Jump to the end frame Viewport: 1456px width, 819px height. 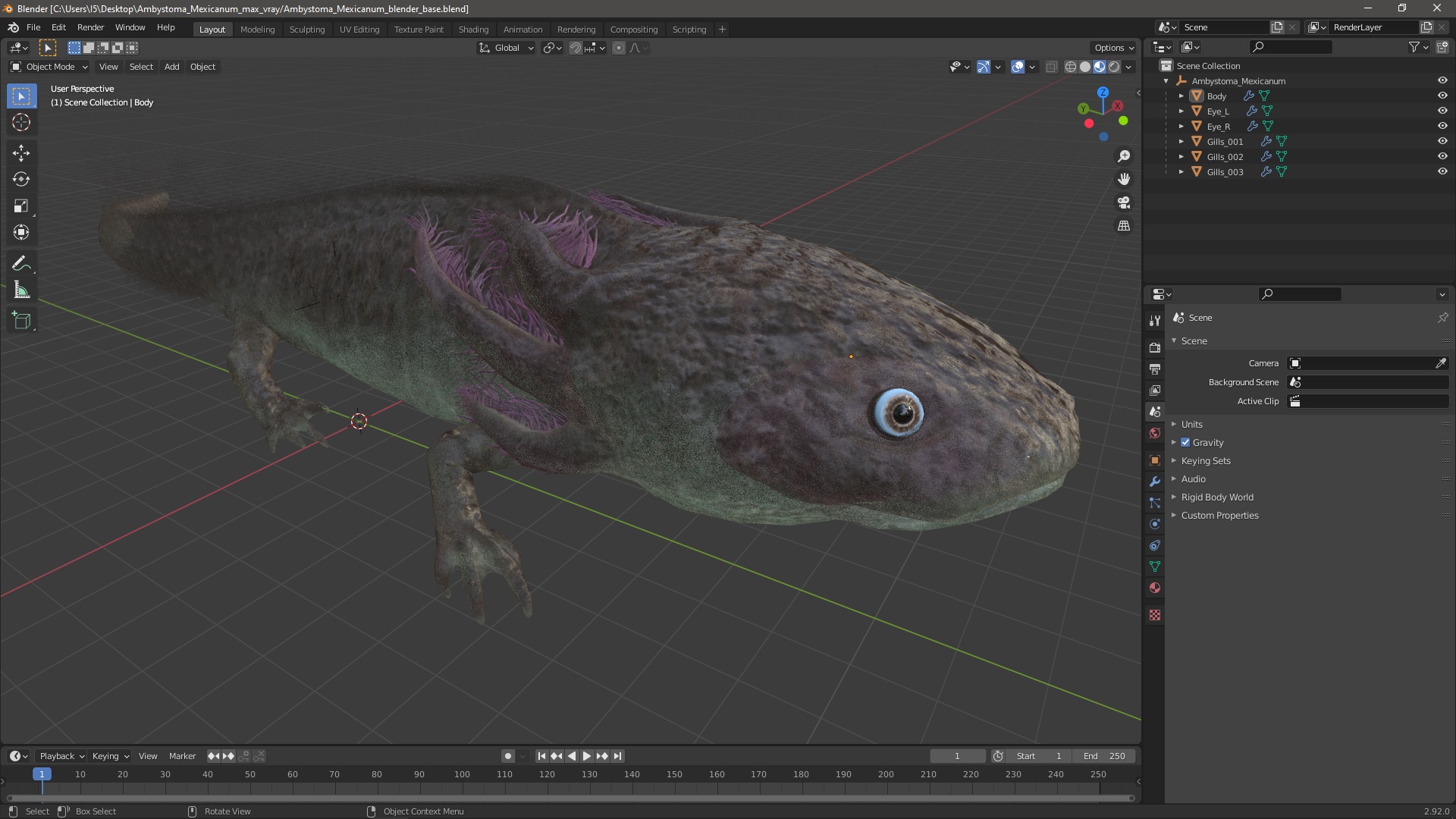(618, 756)
